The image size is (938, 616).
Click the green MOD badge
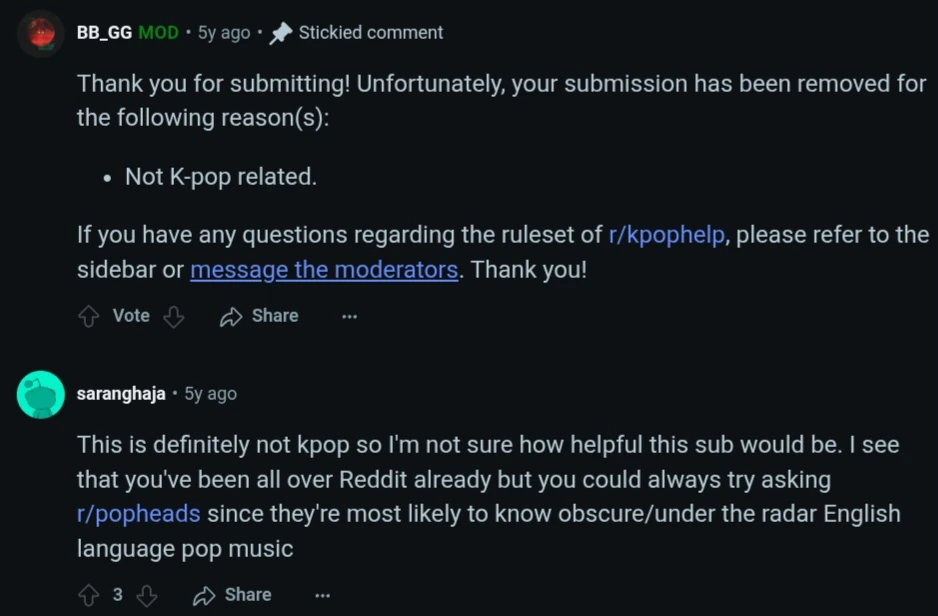[158, 33]
